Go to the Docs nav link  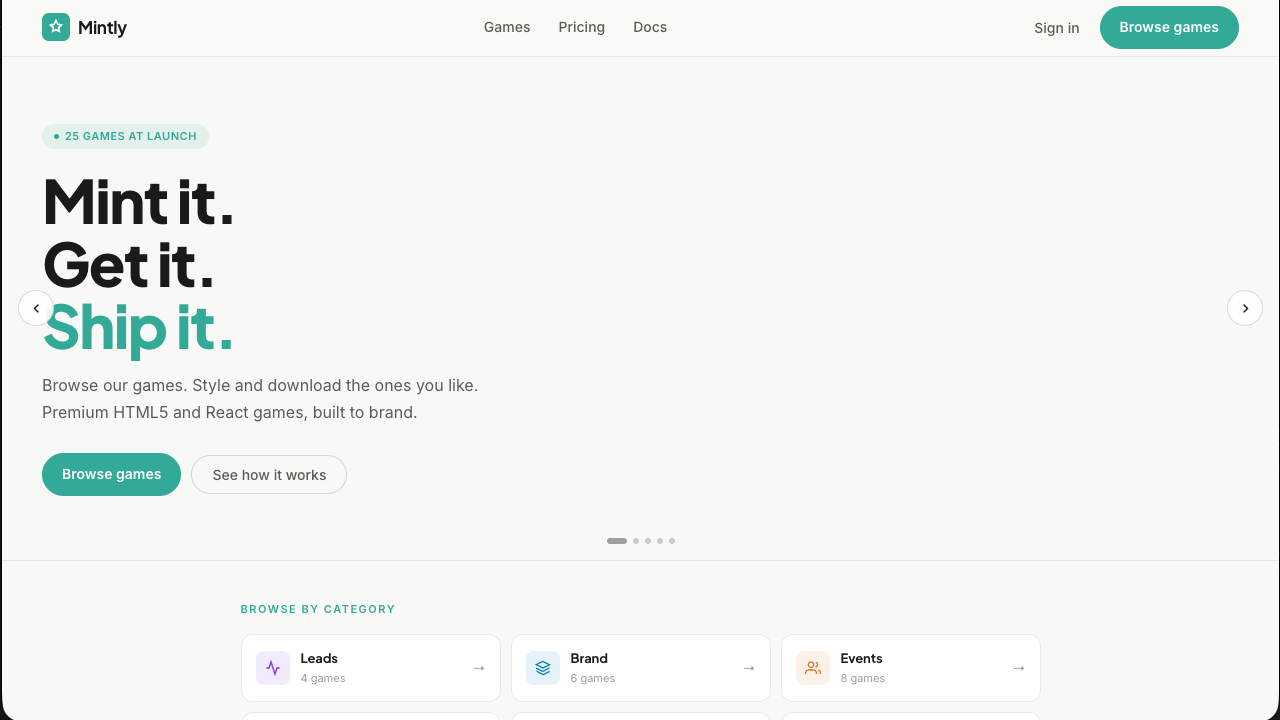[x=650, y=27]
